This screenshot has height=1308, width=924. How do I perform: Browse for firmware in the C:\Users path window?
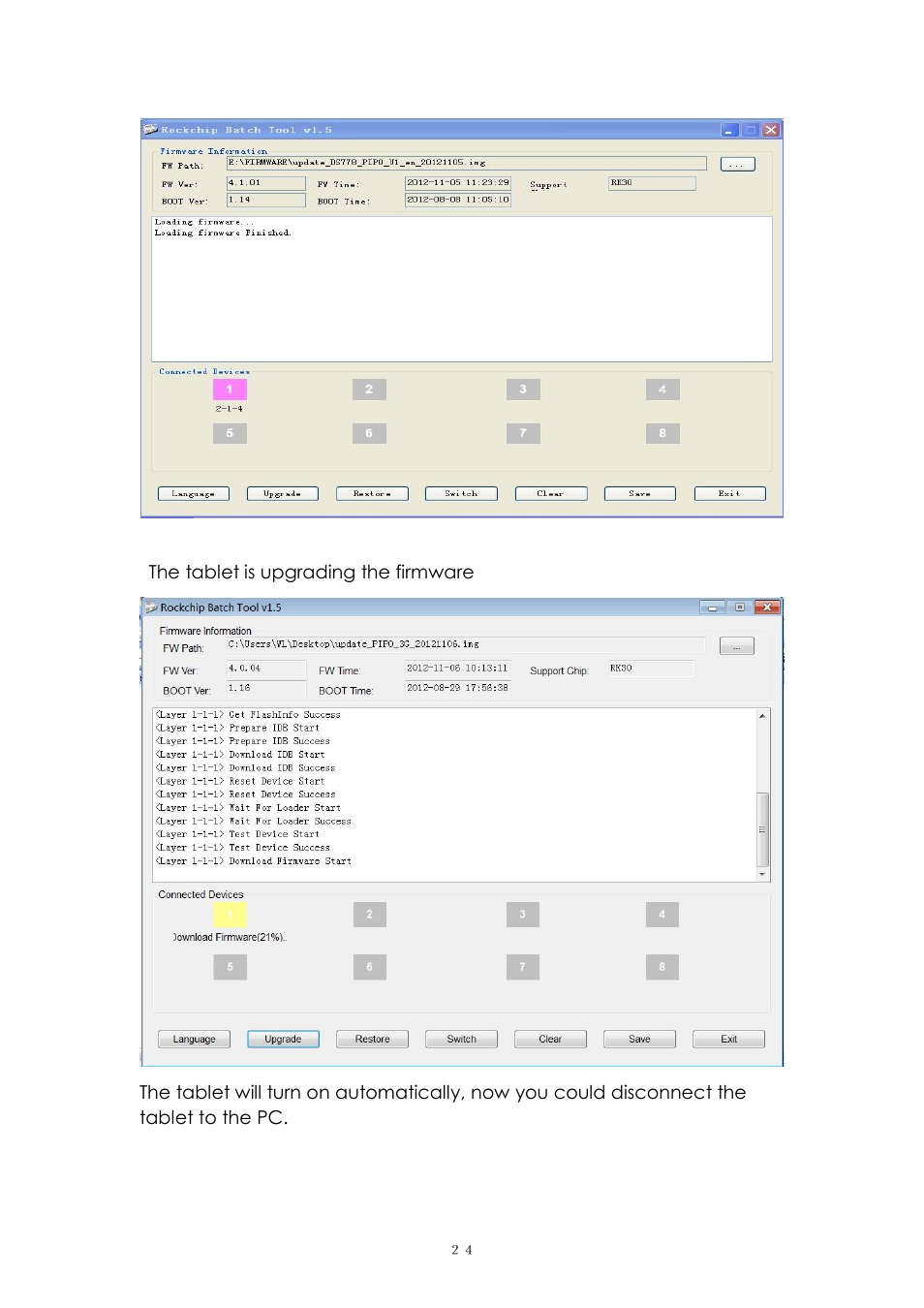(737, 646)
